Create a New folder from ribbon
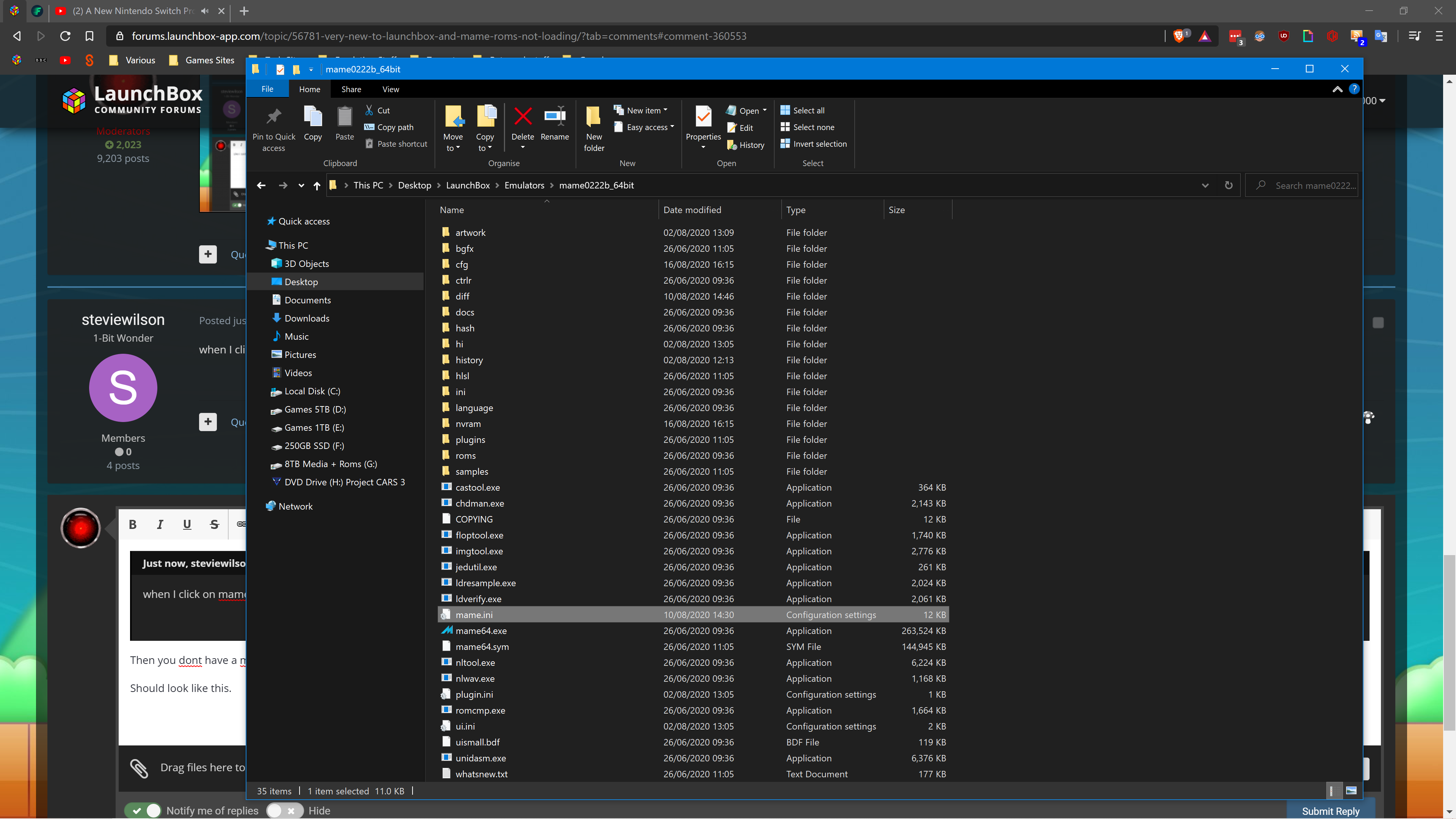 593,129
